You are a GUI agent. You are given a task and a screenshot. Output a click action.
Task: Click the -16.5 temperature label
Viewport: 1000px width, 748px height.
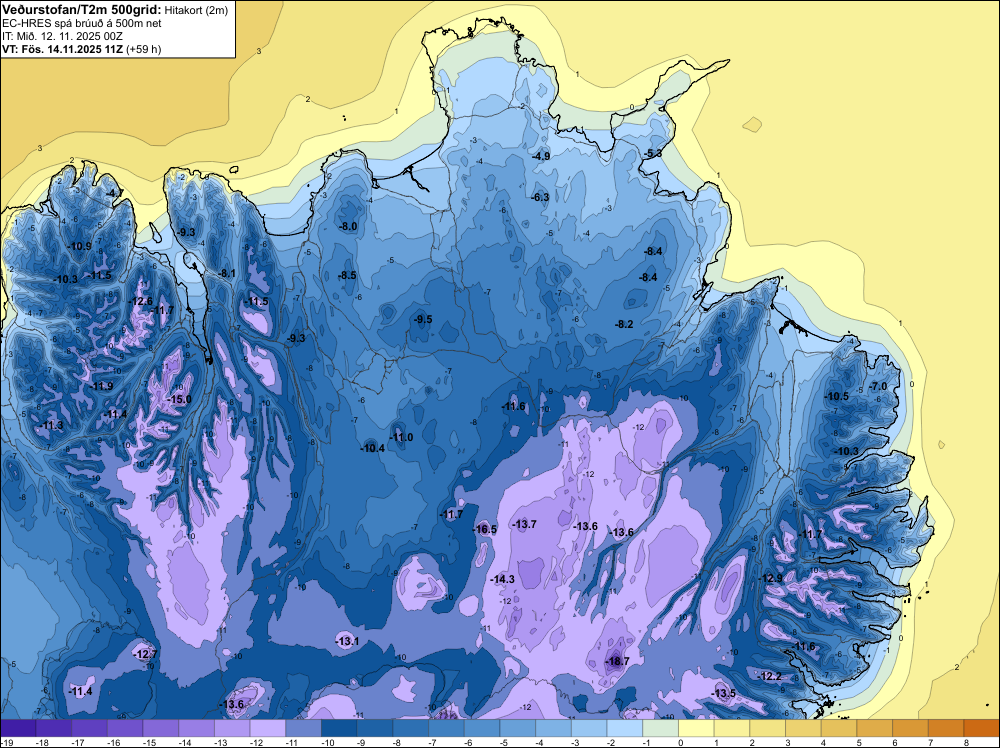point(485,529)
